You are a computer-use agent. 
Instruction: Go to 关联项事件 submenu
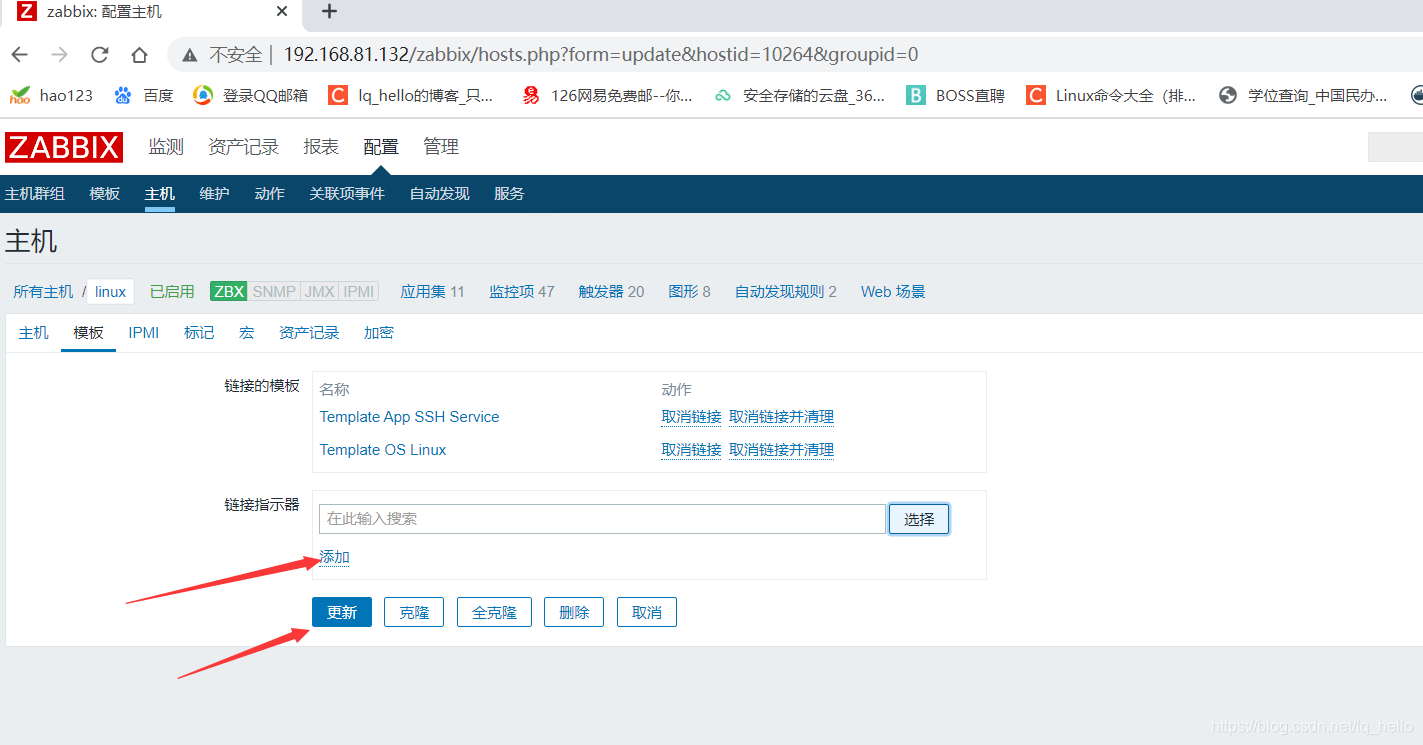coord(347,194)
